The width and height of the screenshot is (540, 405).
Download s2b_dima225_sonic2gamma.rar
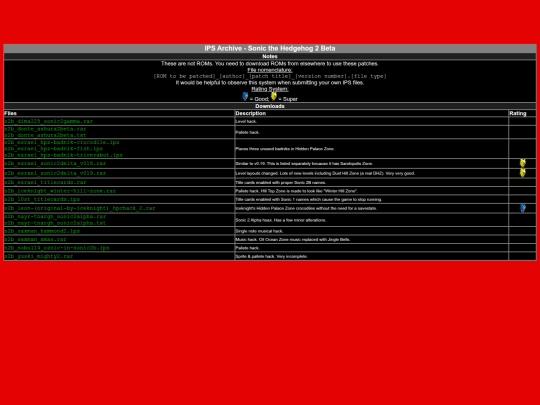[x=49, y=121]
